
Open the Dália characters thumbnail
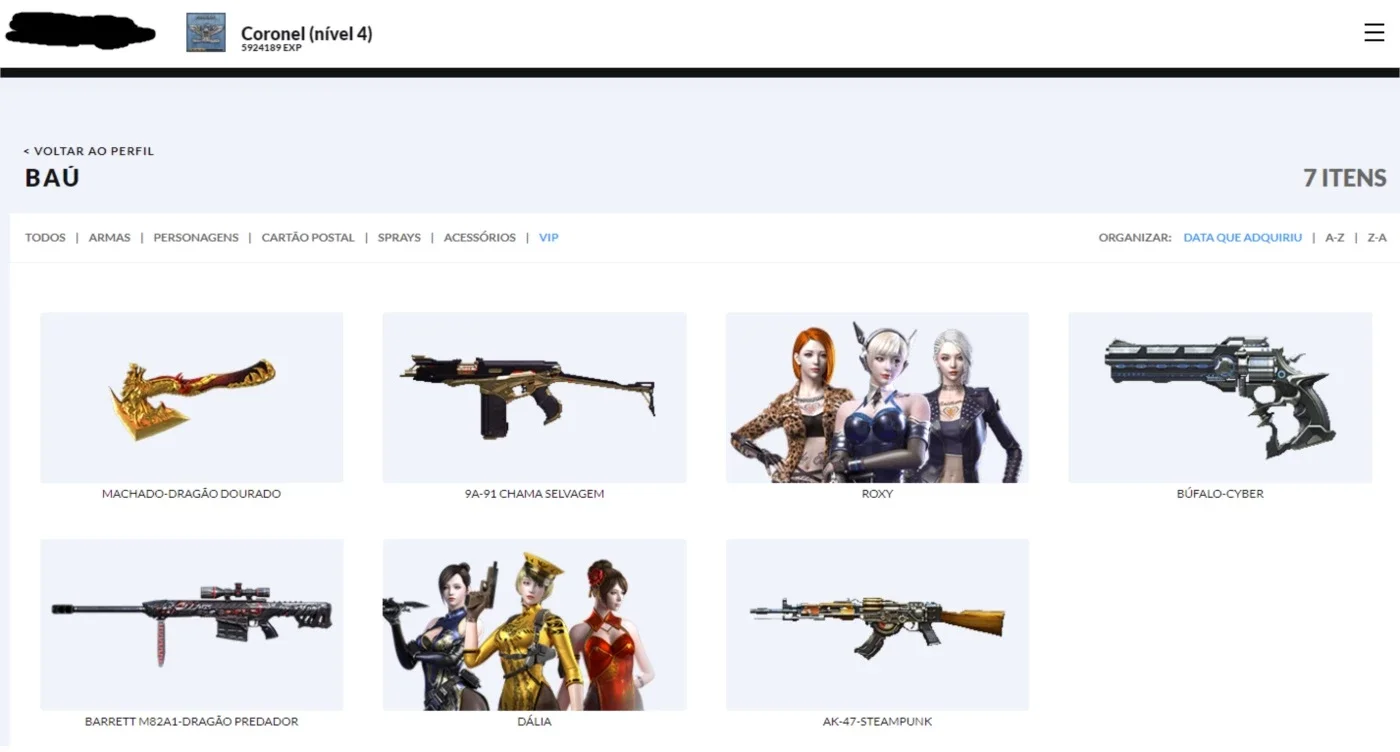click(x=534, y=625)
